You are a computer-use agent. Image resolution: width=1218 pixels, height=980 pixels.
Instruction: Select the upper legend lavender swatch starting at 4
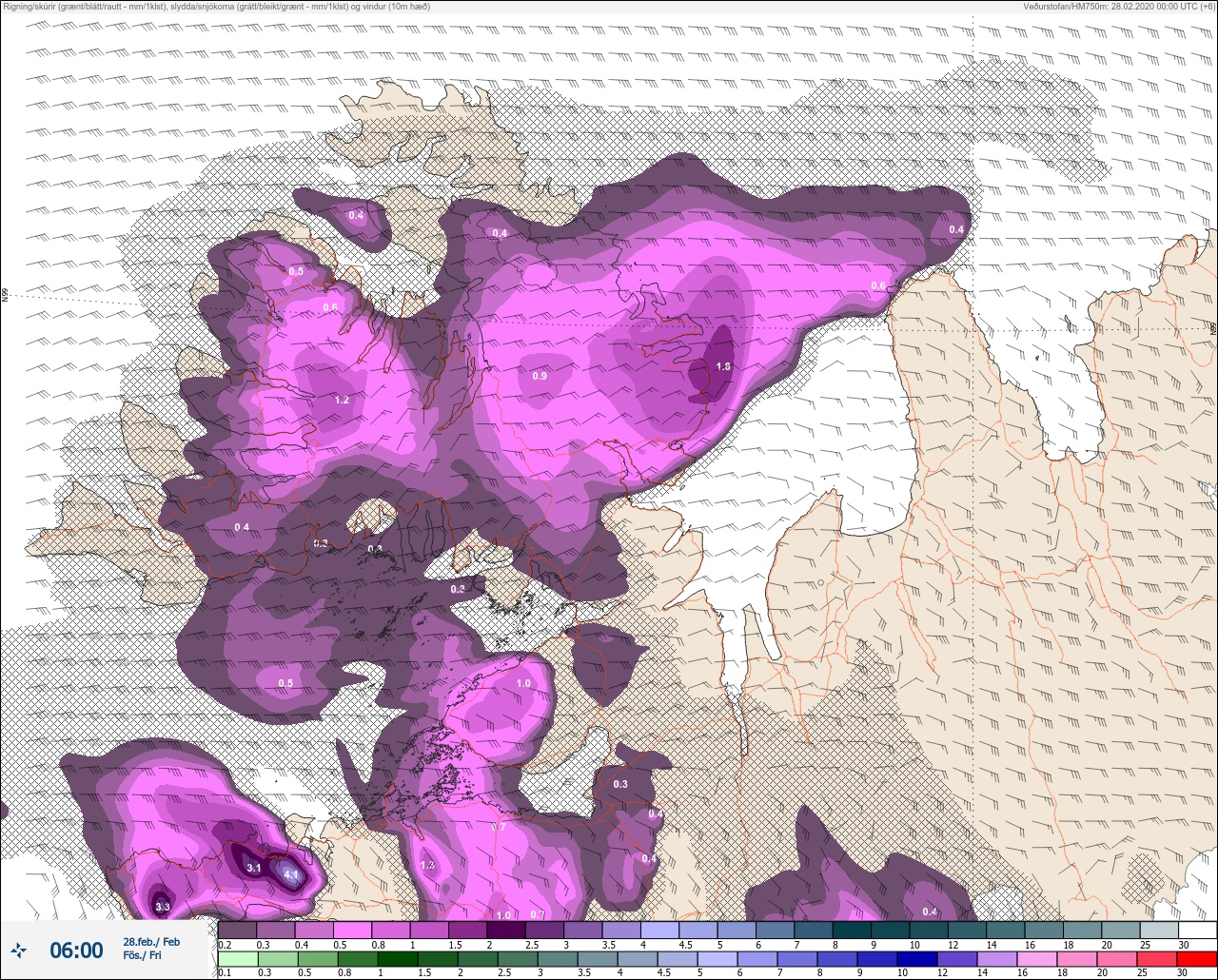click(x=659, y=930)
